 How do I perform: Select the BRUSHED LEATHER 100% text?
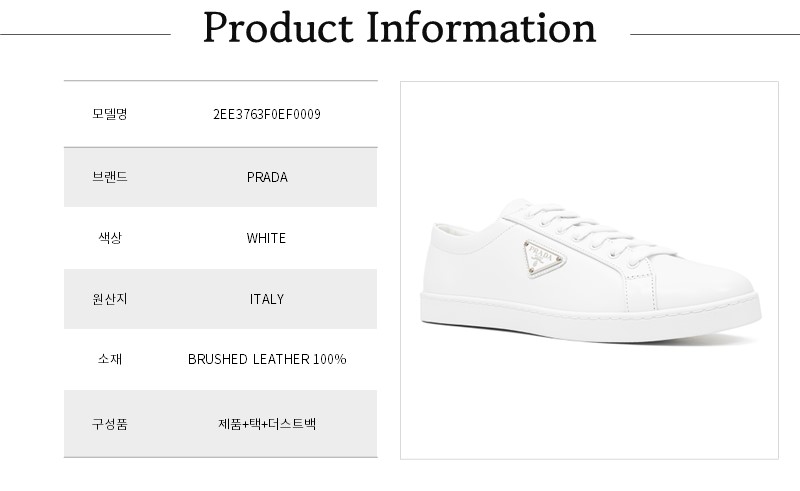[x=267, y=359]
